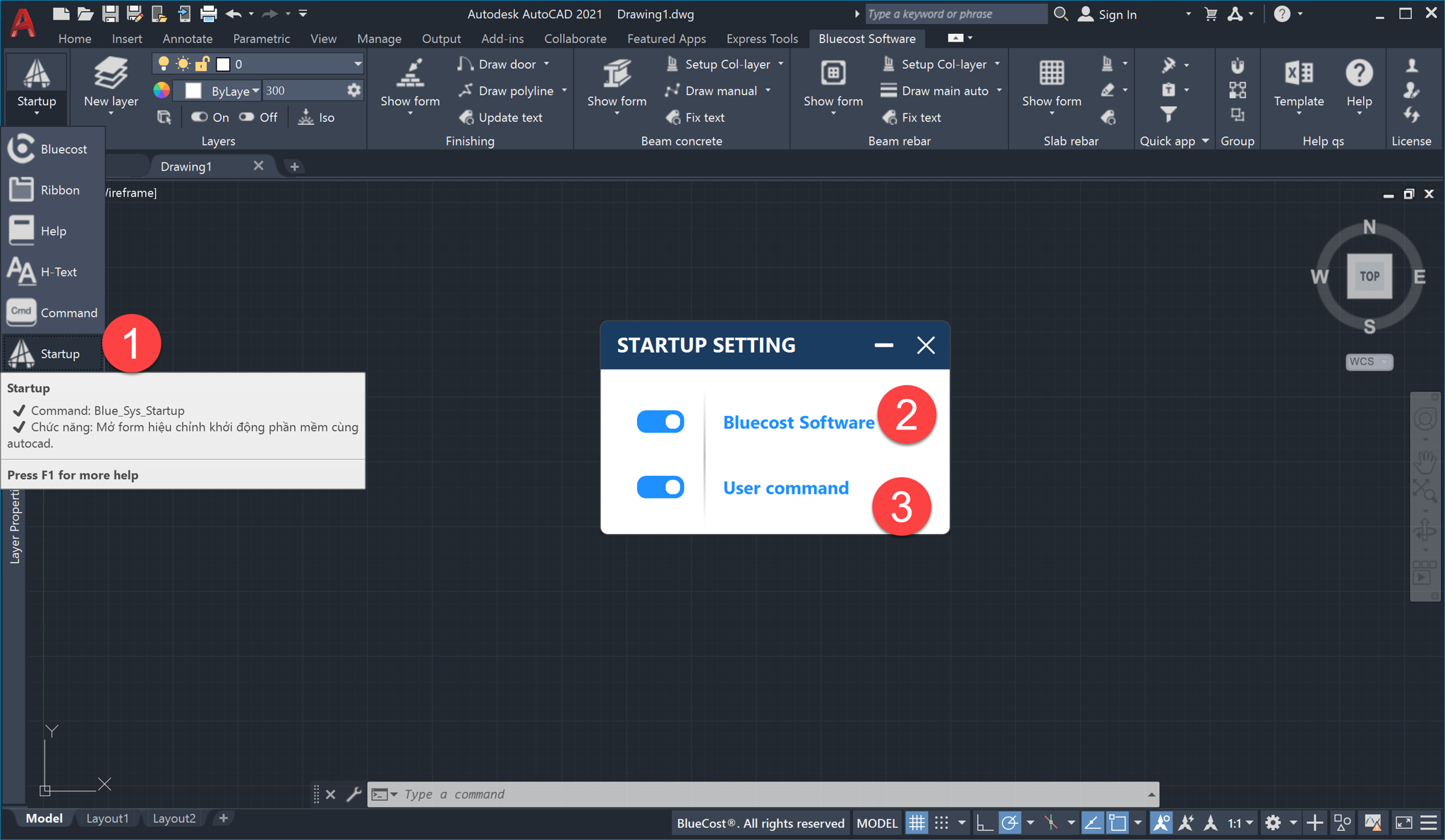
Task: Open the Template Excel icon
Action: tap(1298, 73)
